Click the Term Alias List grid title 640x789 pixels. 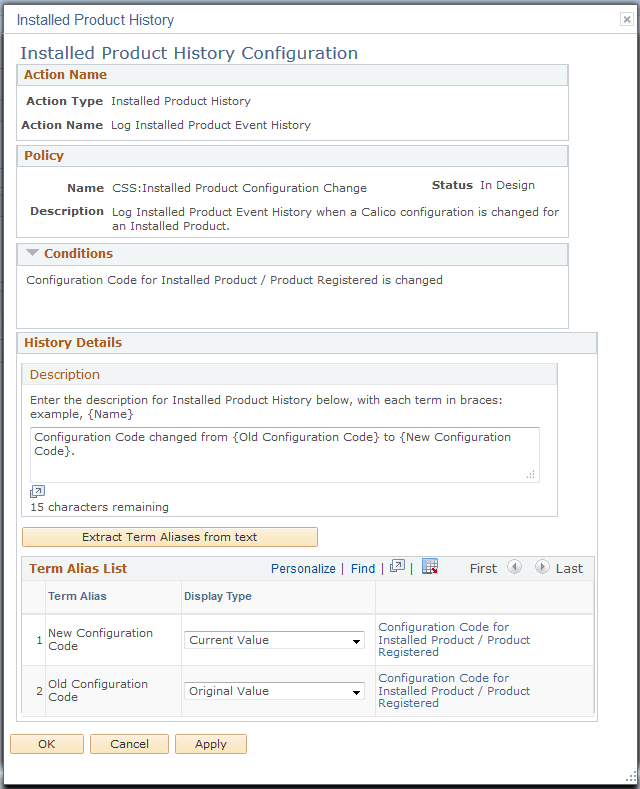tap(78, 569)
